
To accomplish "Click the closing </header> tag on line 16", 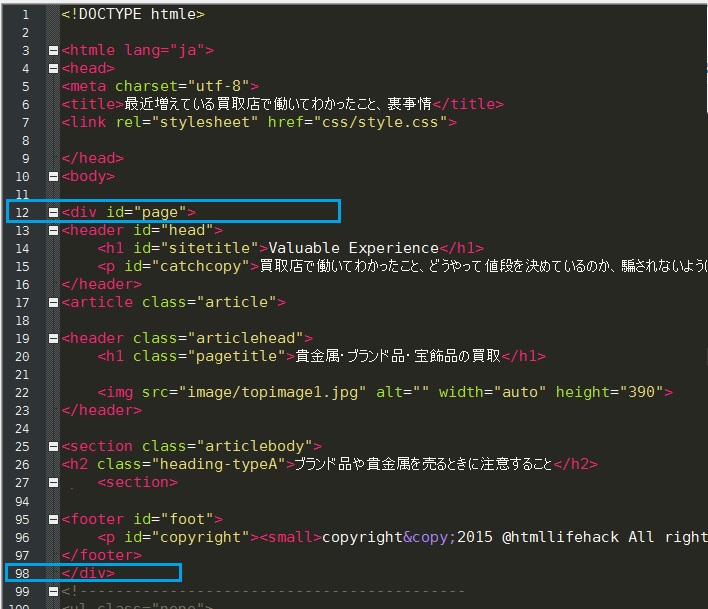I will point(102,284).
